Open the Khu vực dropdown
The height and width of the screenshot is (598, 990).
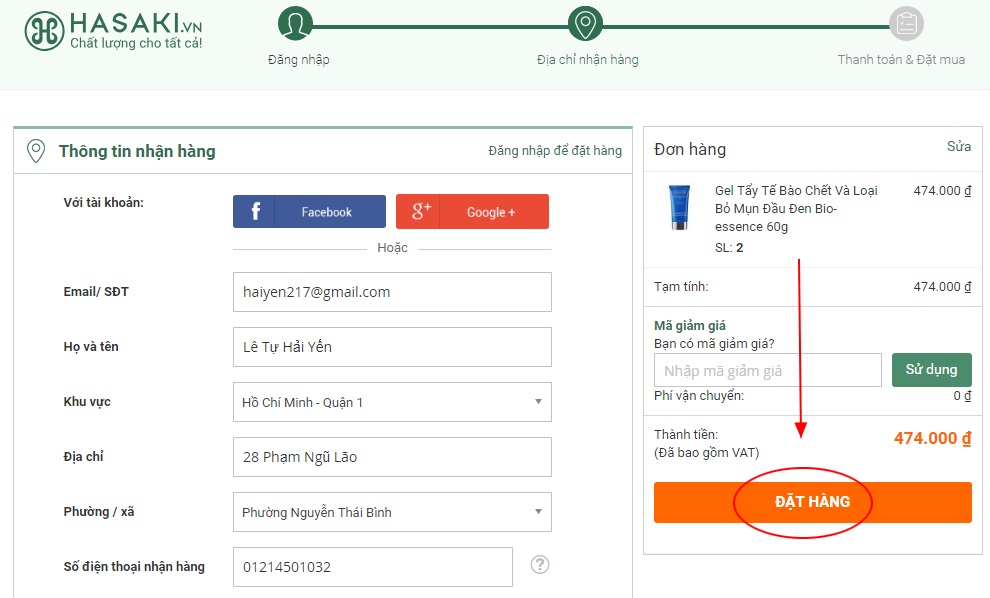(391, 402)
